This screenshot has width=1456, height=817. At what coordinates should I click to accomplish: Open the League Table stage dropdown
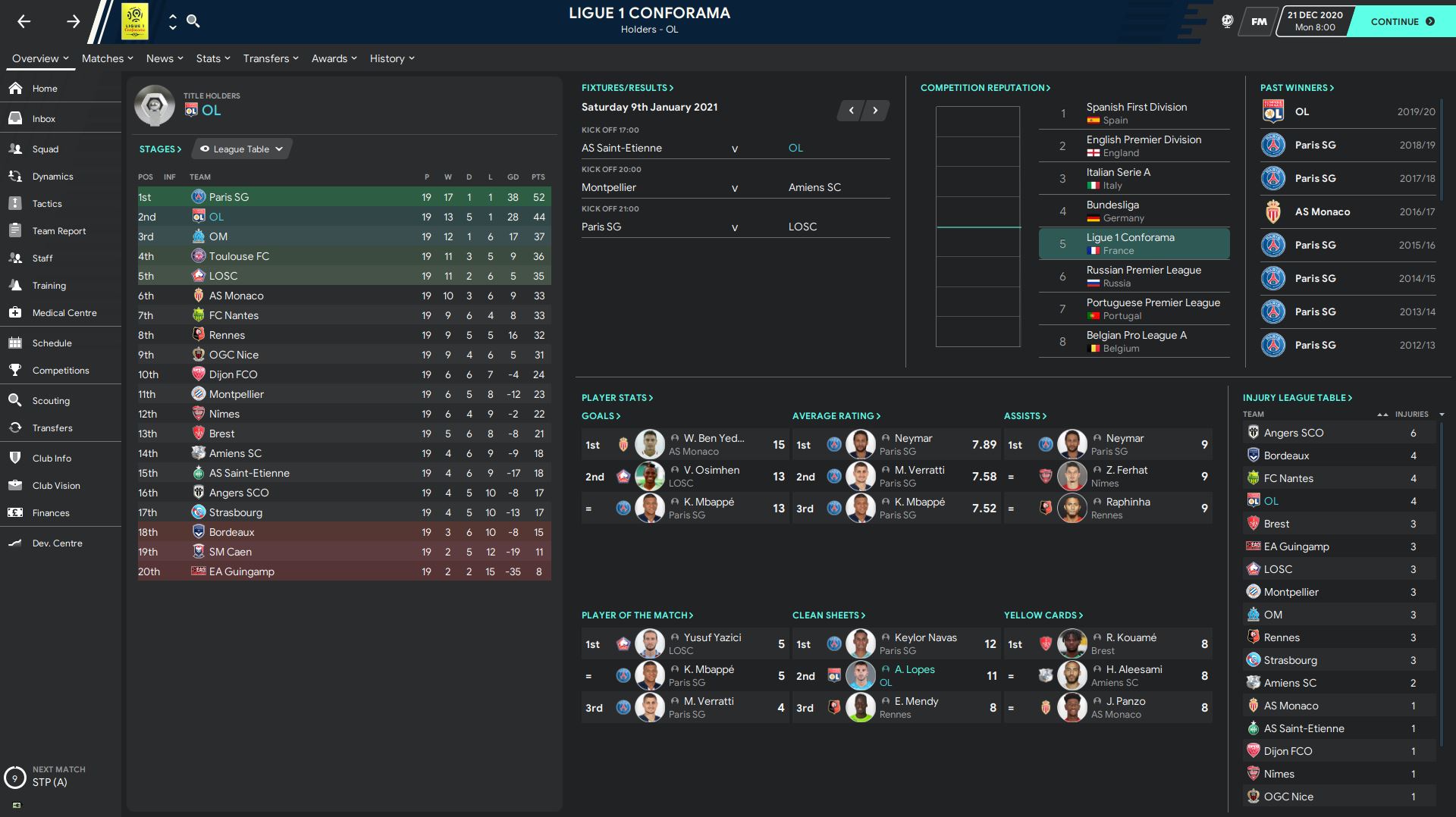[x=242, y=149]
